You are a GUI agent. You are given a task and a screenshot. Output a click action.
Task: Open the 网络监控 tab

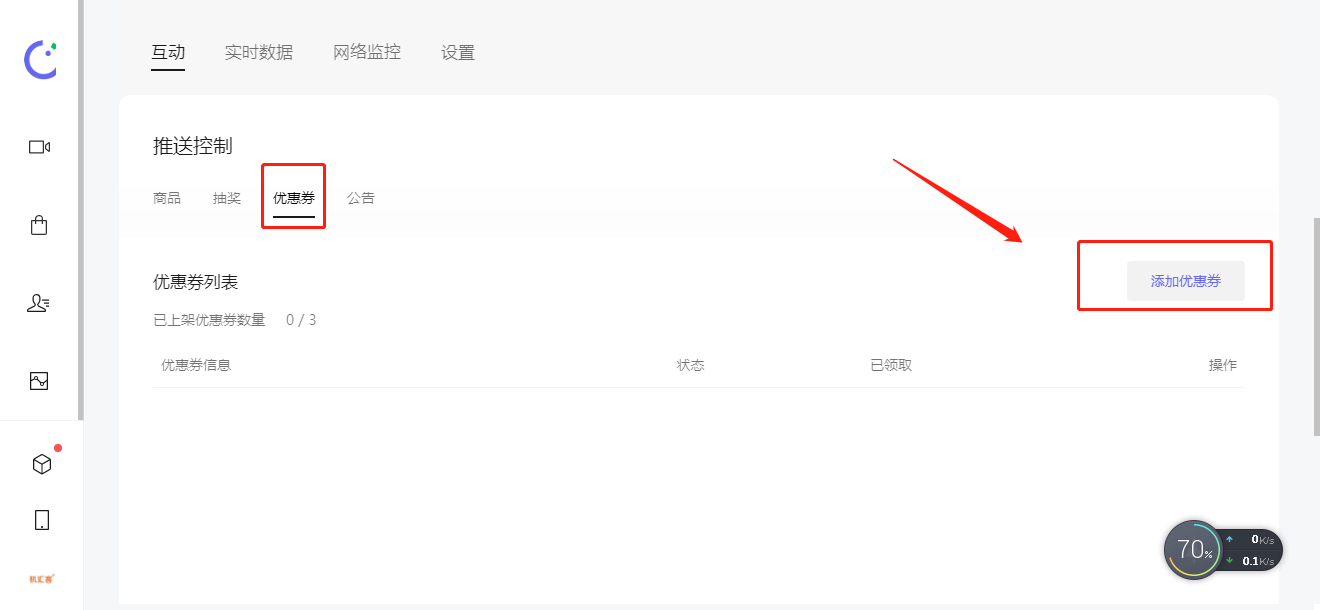[x=367, y=52]
